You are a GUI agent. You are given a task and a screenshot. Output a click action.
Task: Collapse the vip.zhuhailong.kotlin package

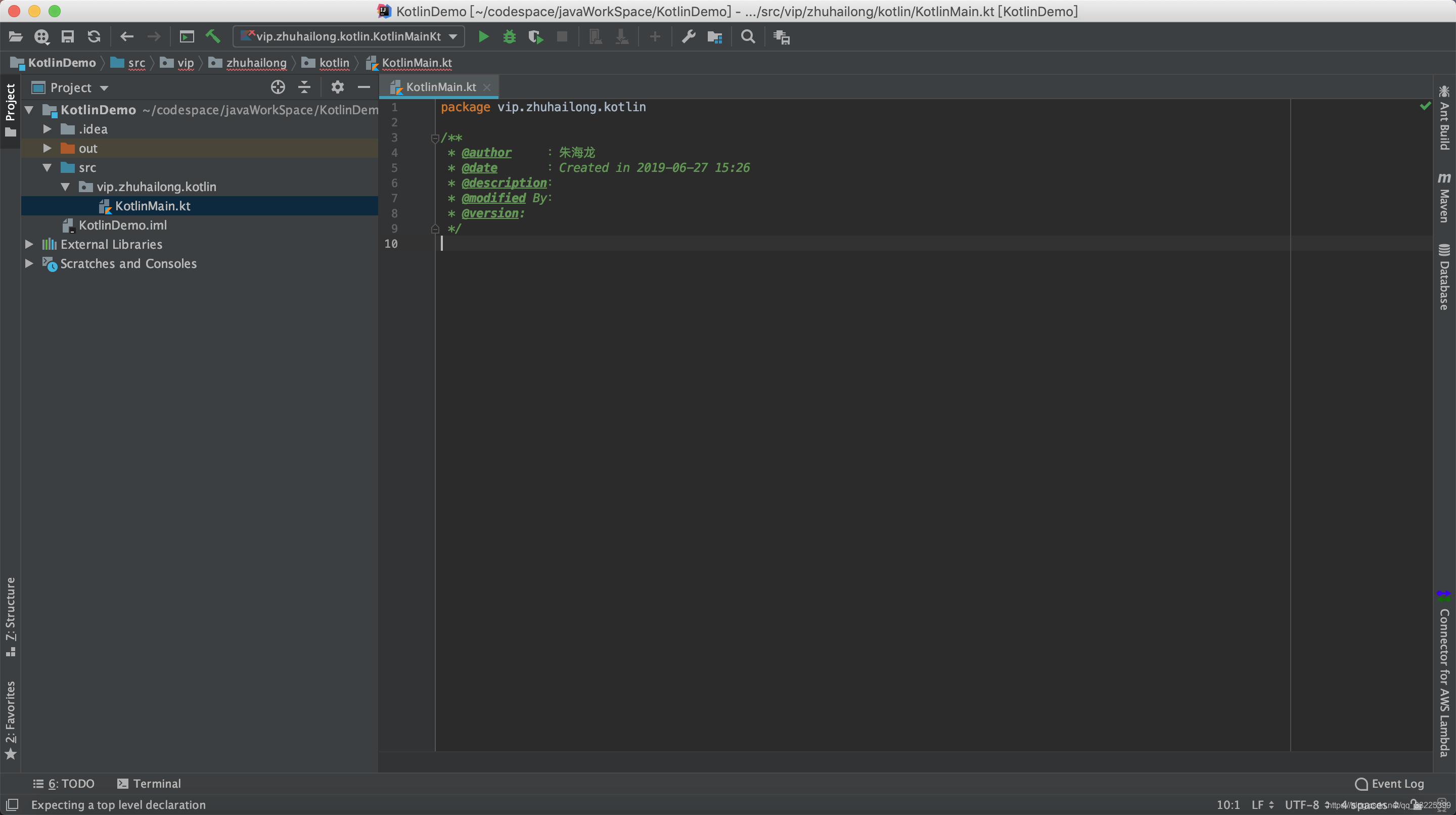66,187
